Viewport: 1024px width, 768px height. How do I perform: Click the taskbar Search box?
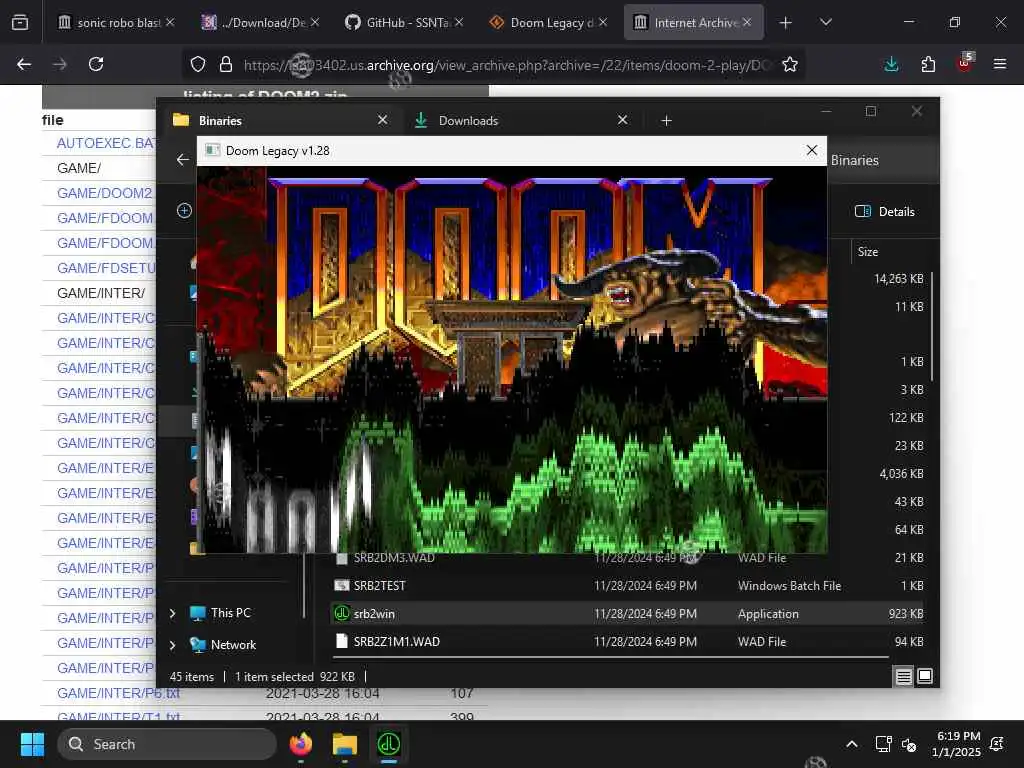167,744
